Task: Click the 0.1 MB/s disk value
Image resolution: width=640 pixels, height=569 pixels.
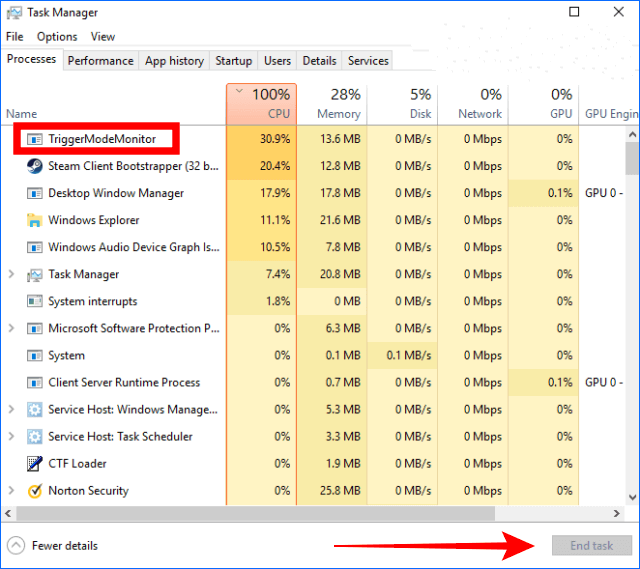Action: point(409,356)
